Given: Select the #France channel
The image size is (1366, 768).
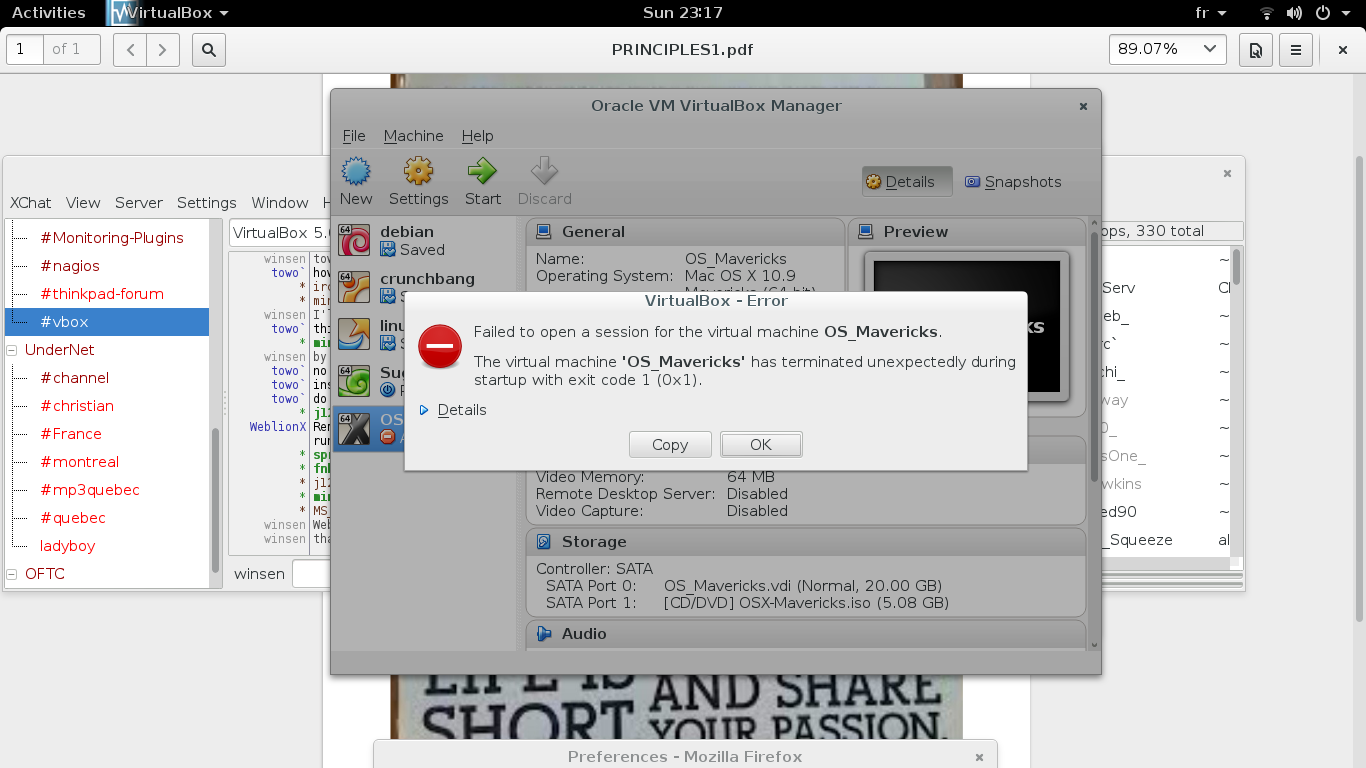Looking at the screenshot, I should click(x=71, y=434).
